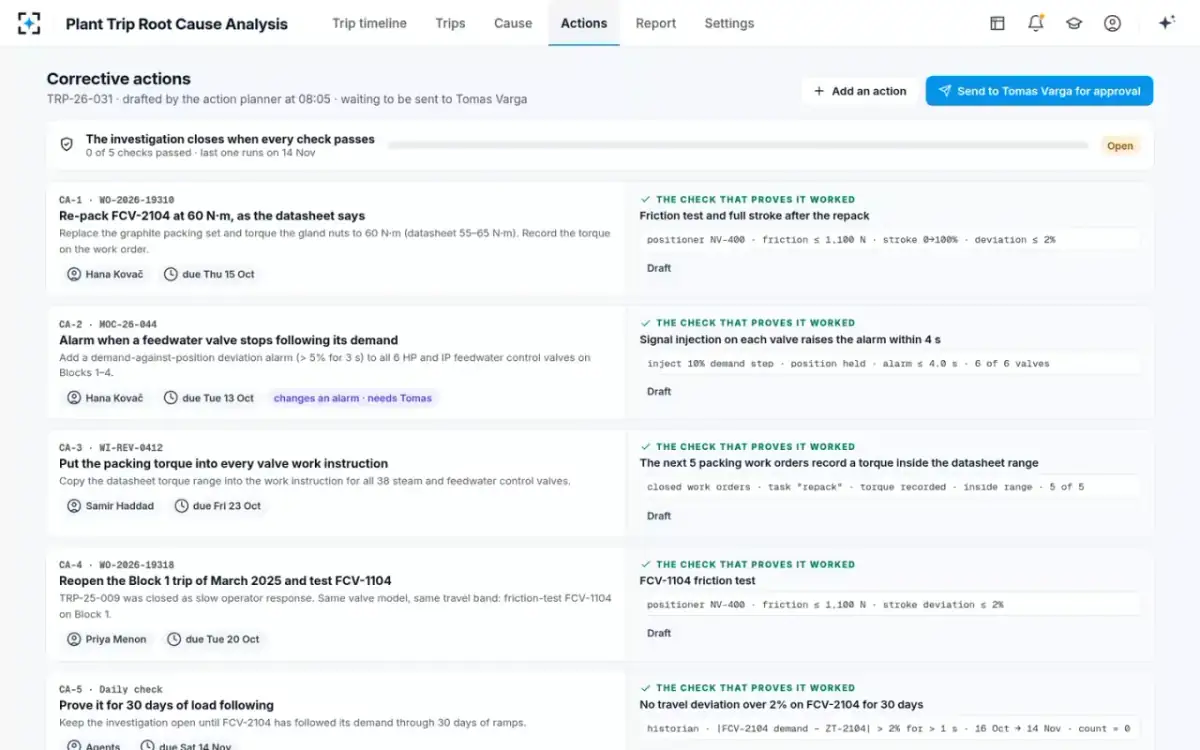Open 'Put the packing torque' action title

click(224, 464)
